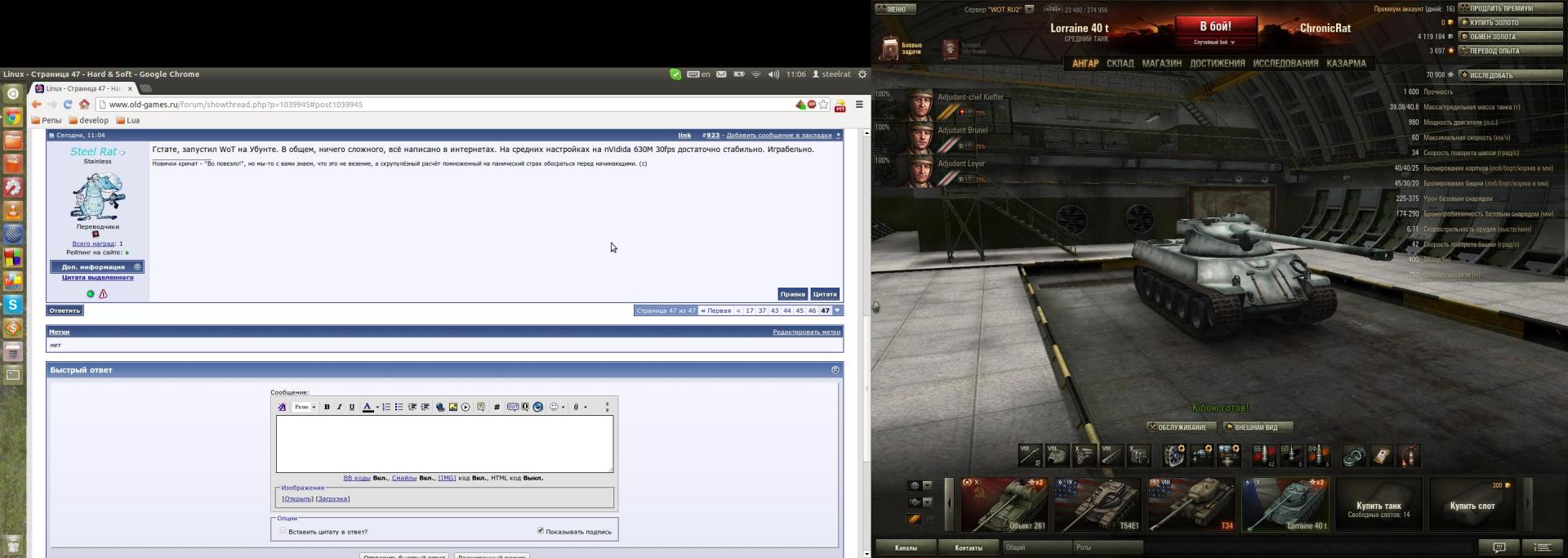Switch to СКЛАД tab
This screenshot has width=1568, height=558.
click(1120, 63)
